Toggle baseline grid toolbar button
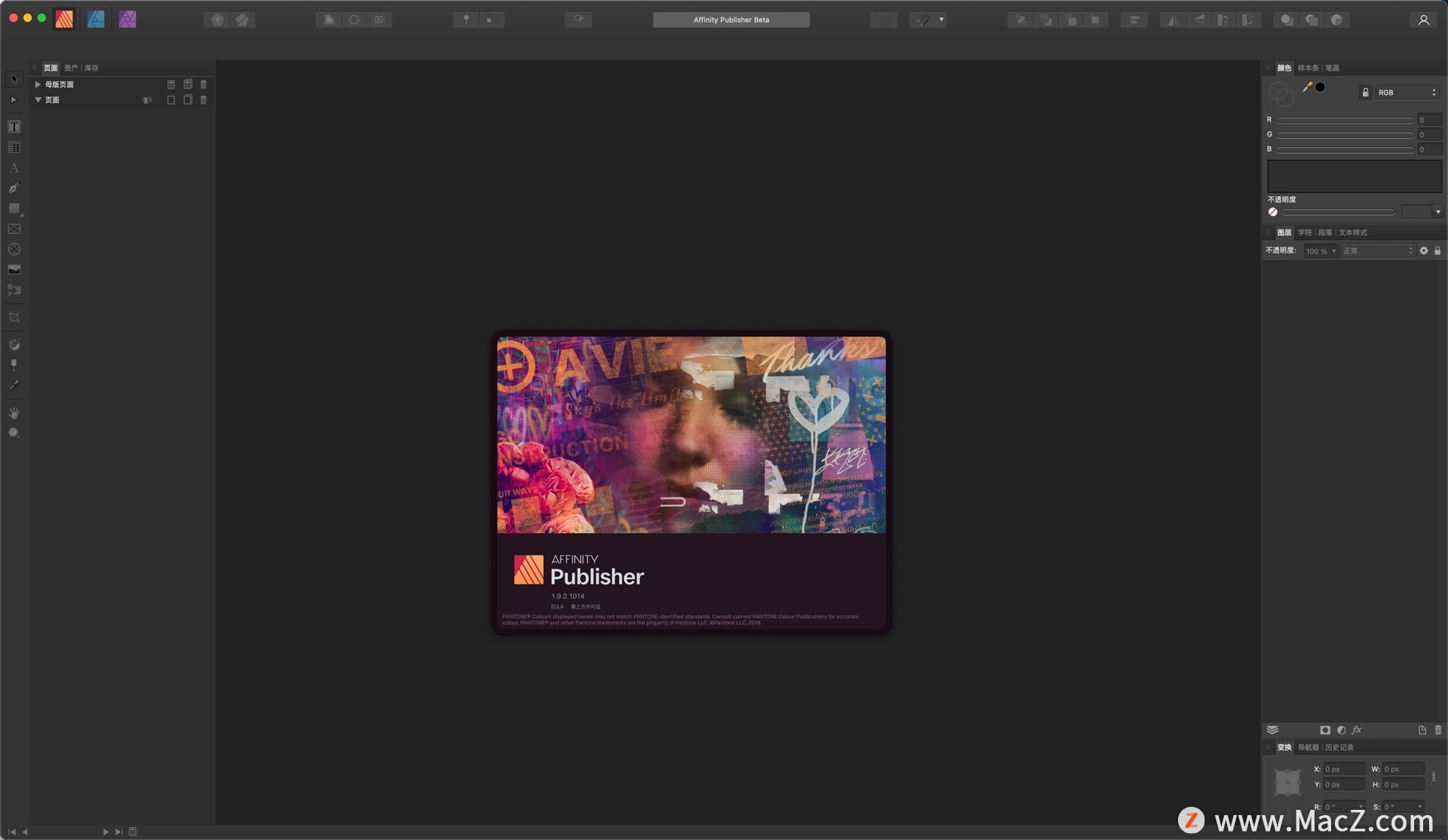 [884, 20]
